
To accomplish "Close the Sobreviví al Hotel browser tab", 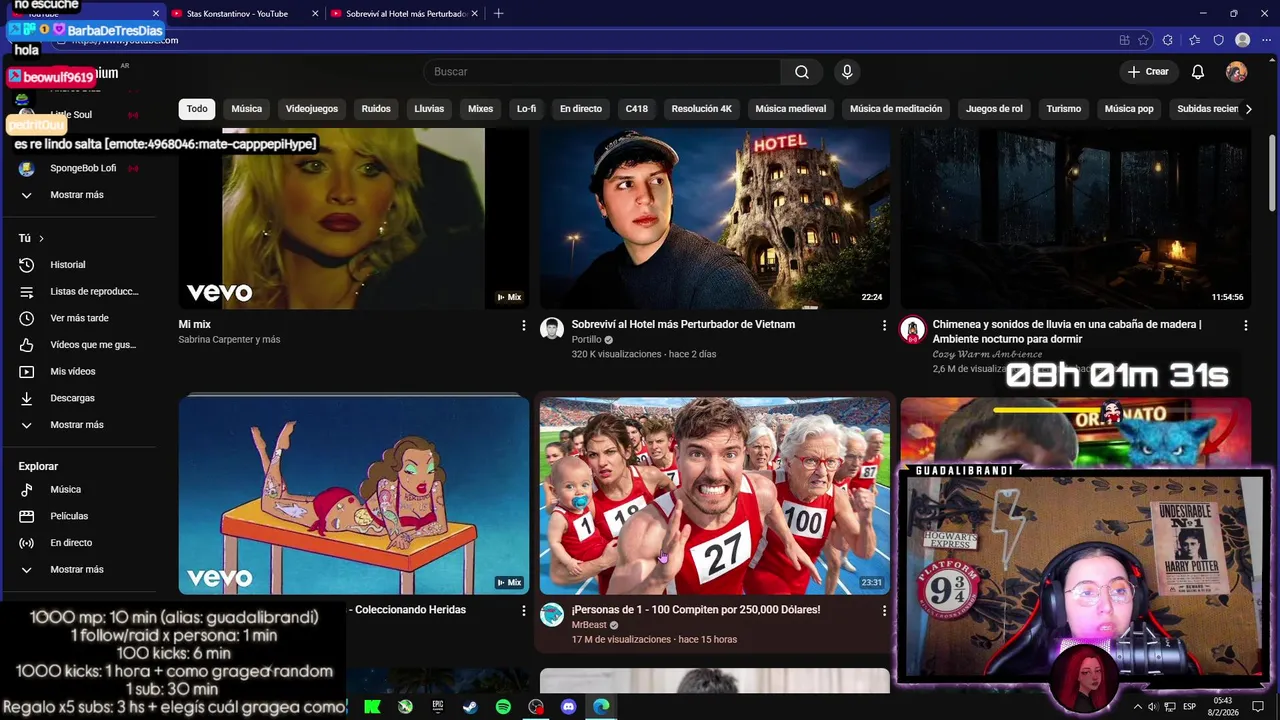I will [475, 13].
